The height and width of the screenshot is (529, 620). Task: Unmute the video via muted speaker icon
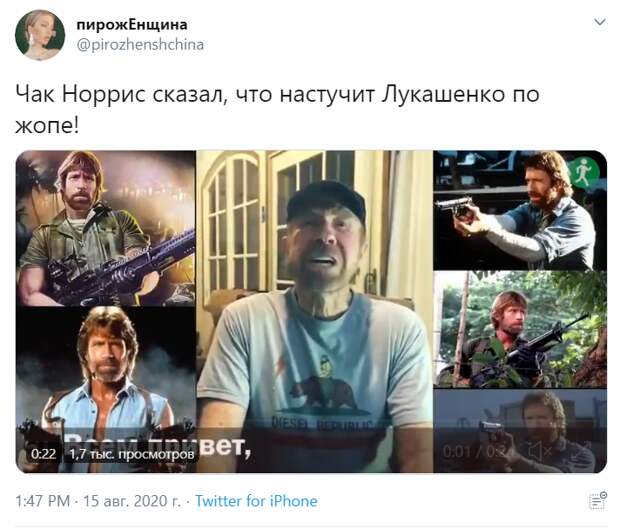540,451
